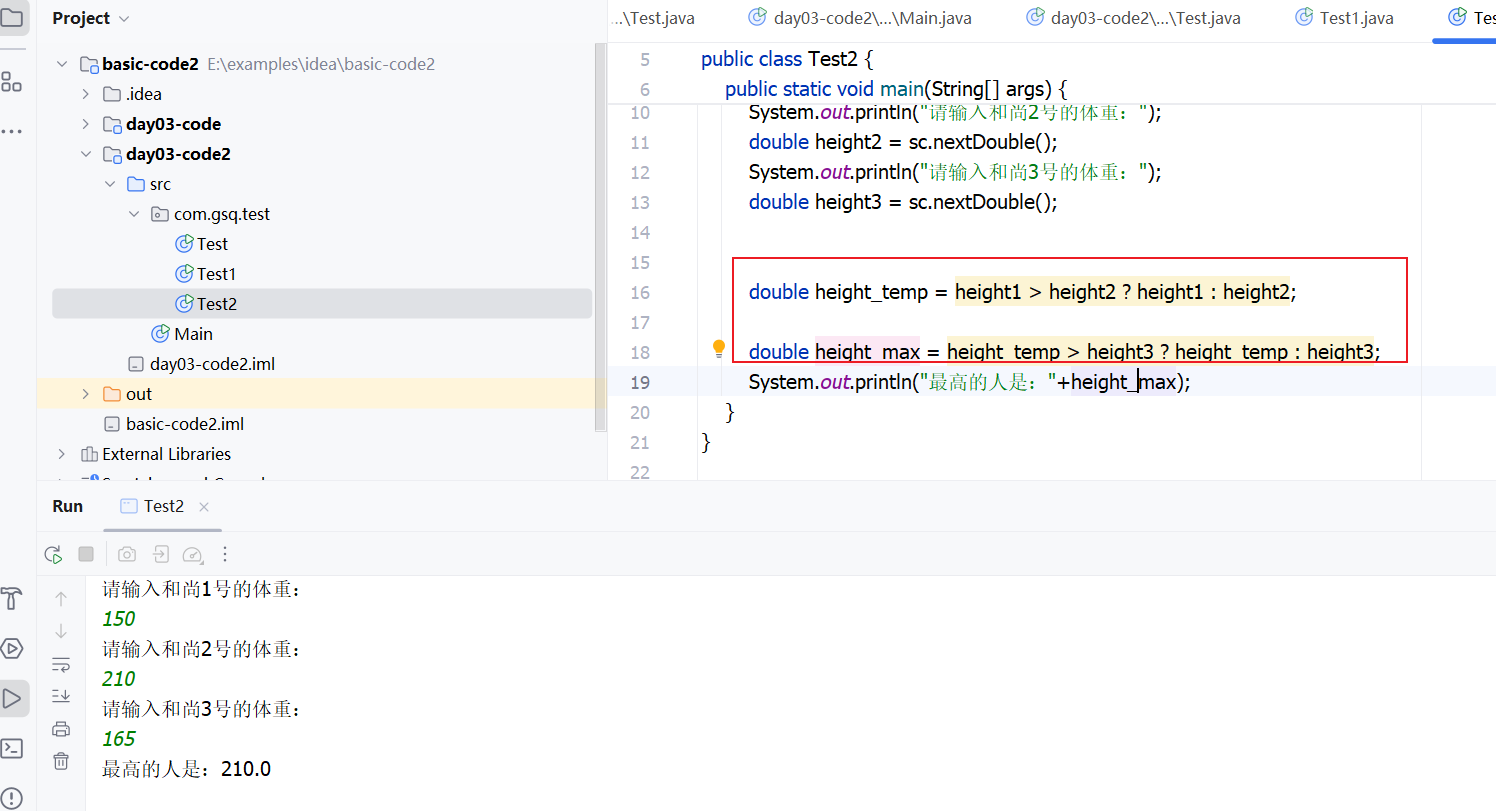This screenshot has width=1496, height=811.
Task: Print the console output
Action: [61, 728]
